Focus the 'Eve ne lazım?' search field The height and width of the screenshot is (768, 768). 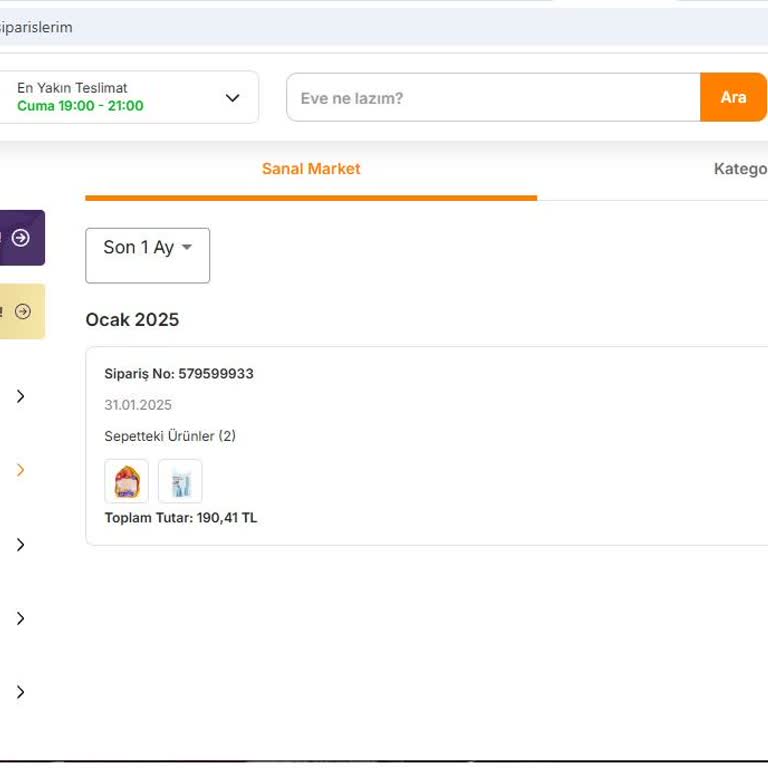click(493, 97)
